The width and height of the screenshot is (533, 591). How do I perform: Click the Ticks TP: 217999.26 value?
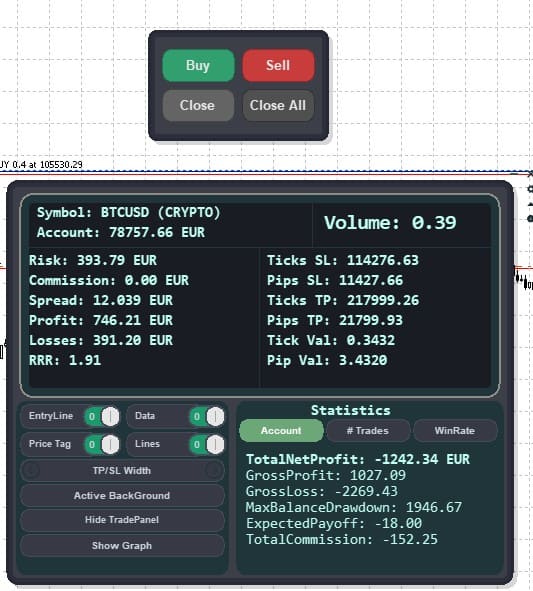343,300
